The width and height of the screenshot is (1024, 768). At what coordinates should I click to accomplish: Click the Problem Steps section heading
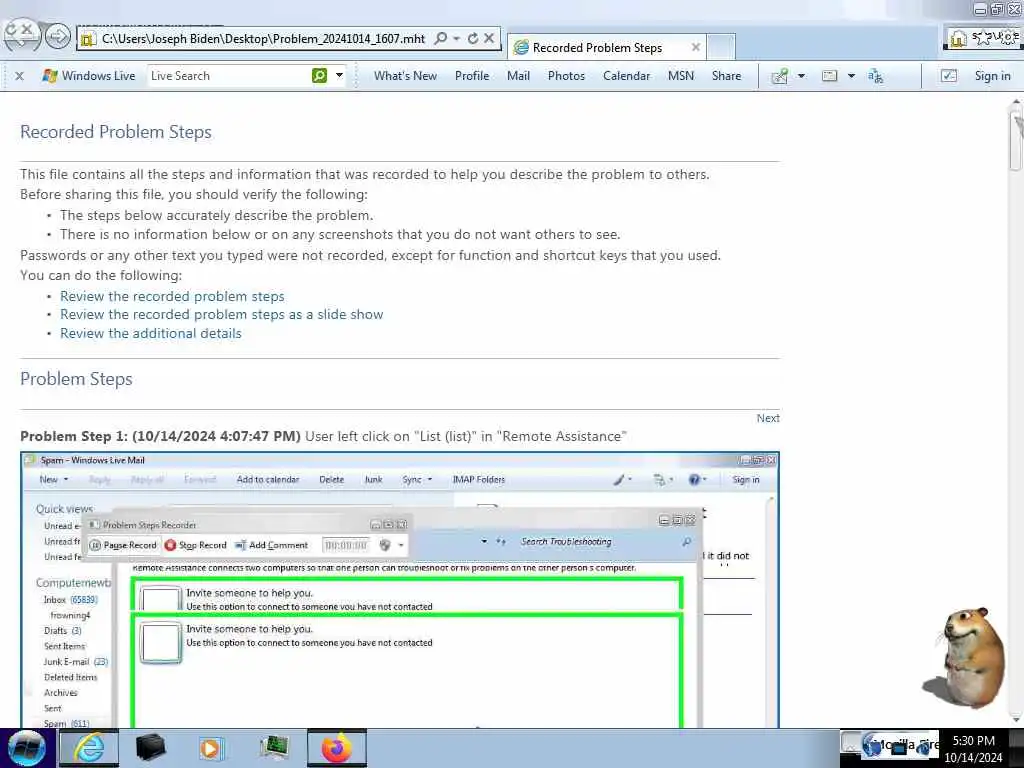click(x=76, y=379)
